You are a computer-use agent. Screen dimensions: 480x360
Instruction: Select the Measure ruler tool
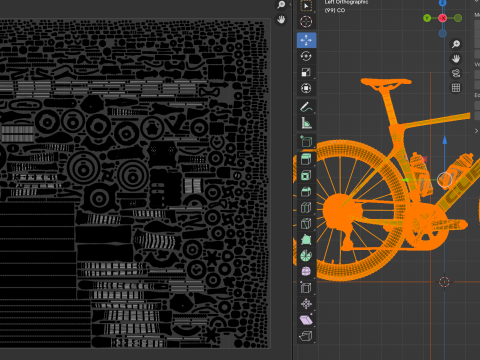306,123
